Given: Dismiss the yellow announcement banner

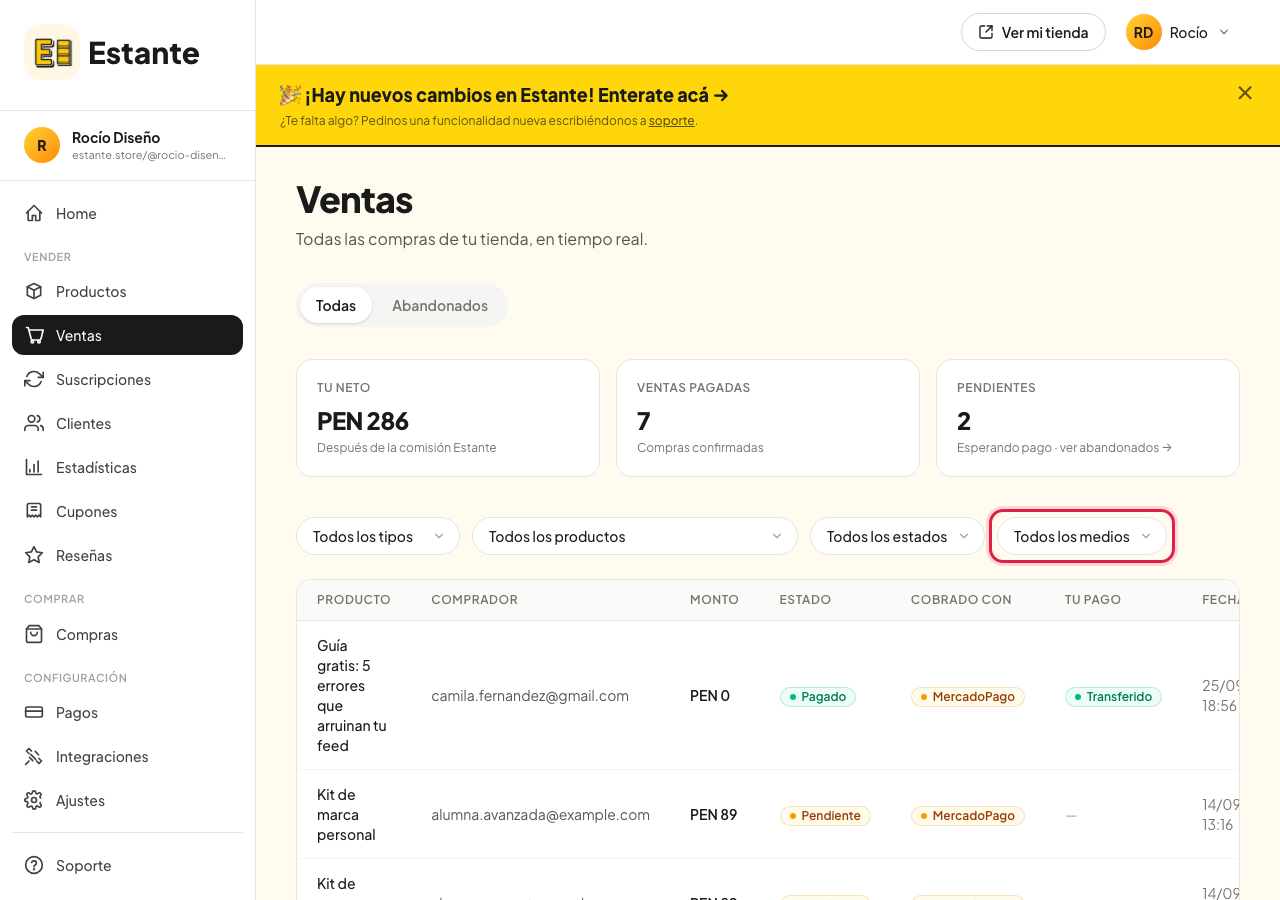Looking at the screenshot, I should 1245,93.
